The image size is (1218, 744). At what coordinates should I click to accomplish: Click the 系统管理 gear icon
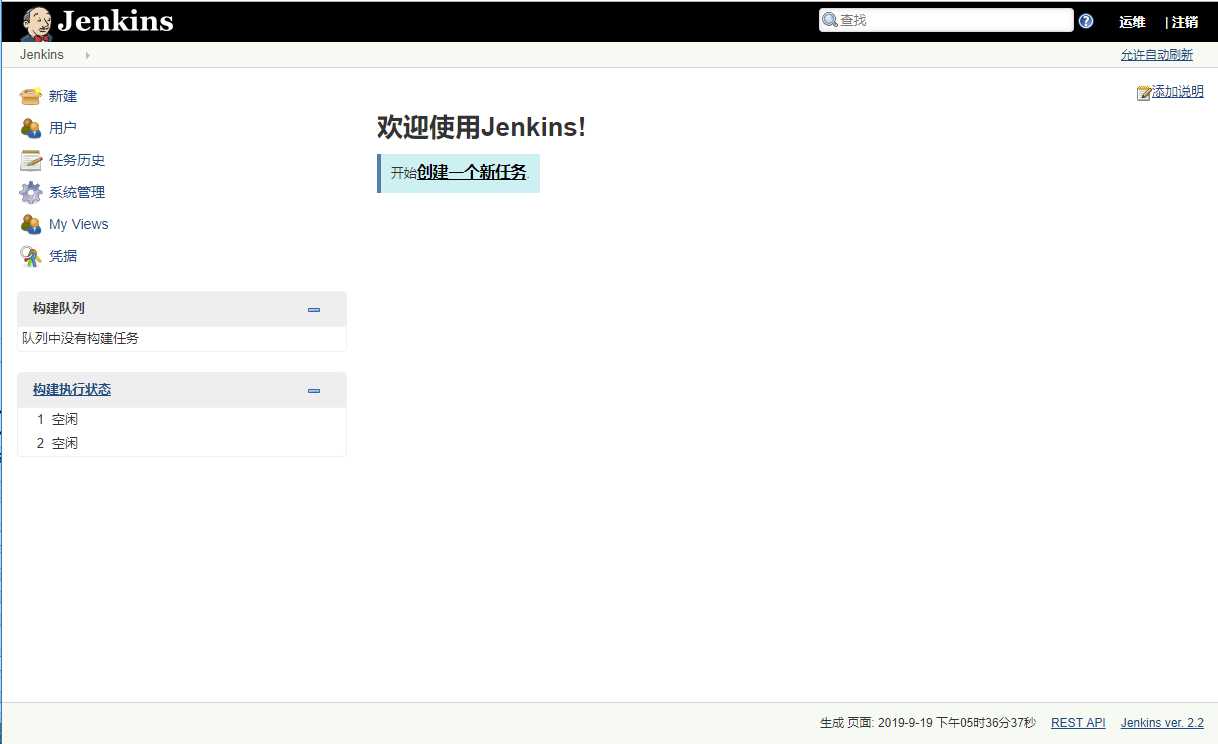[31, 192]
